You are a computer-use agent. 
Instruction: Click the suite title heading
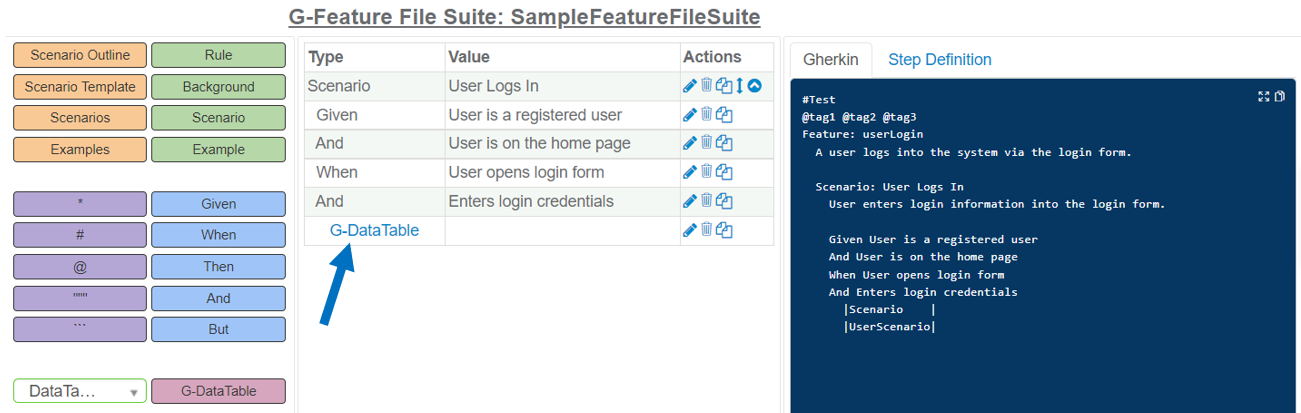coord(524,17)
